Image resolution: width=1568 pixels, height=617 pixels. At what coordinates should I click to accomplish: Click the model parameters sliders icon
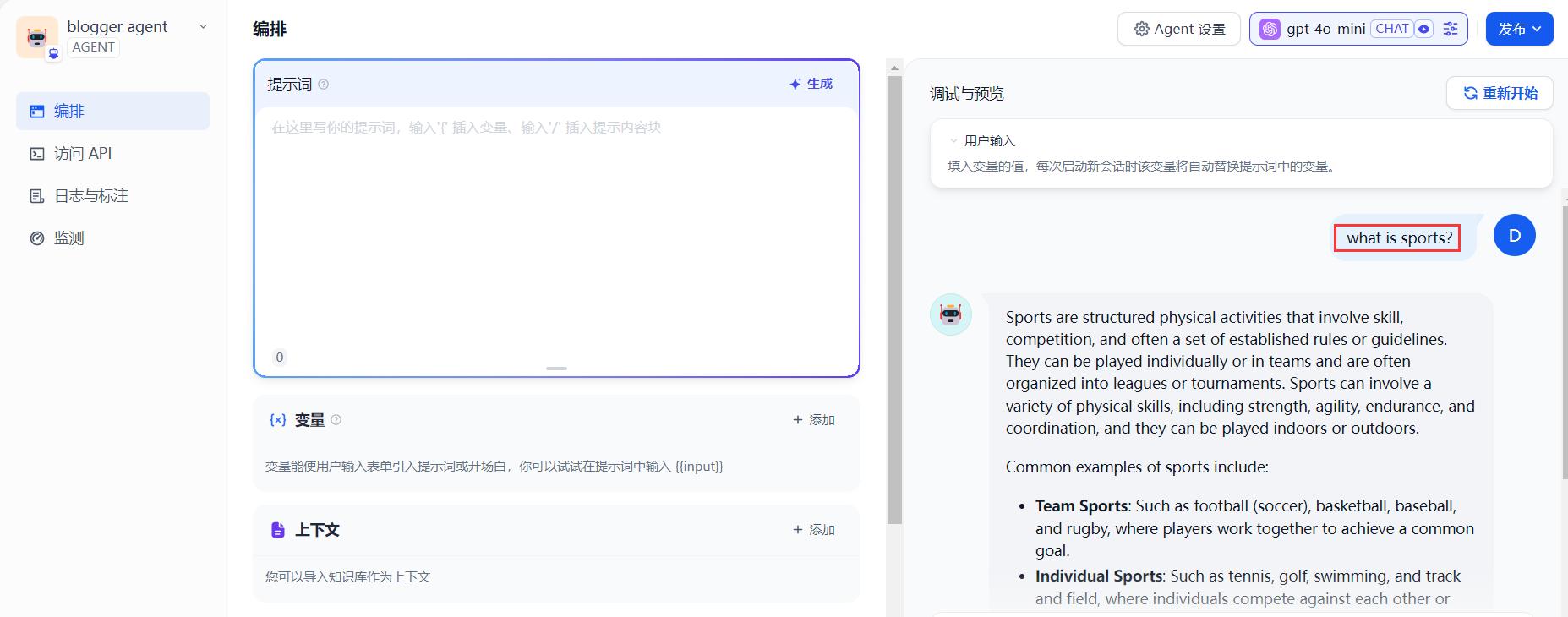point(1451,29)
